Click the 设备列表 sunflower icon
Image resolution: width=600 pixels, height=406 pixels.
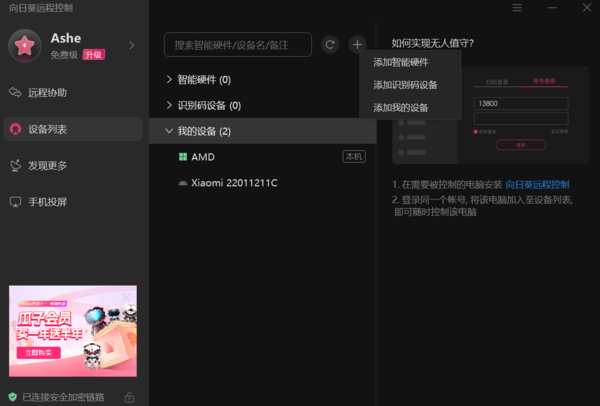[x=15, y=129]
